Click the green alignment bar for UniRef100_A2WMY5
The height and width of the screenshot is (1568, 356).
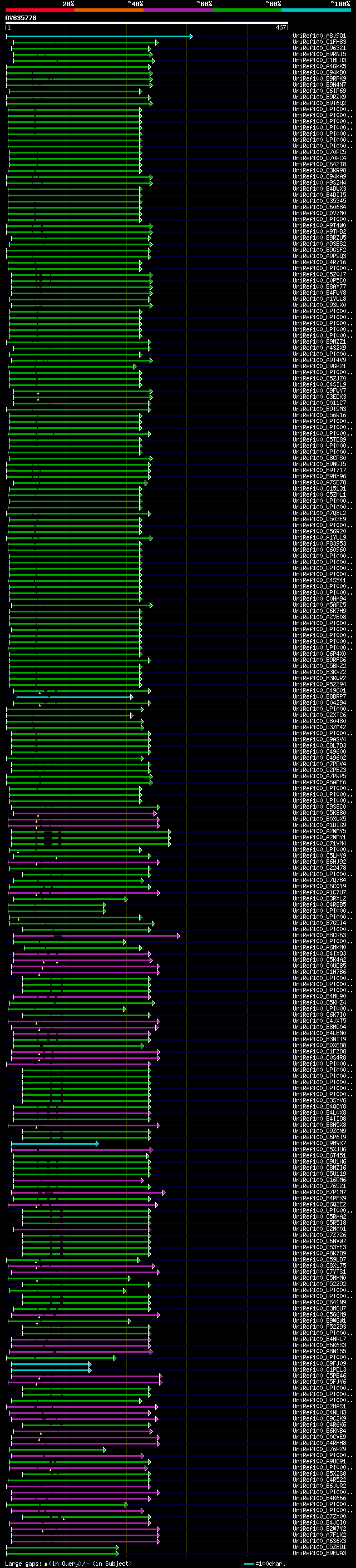(91, 832)
